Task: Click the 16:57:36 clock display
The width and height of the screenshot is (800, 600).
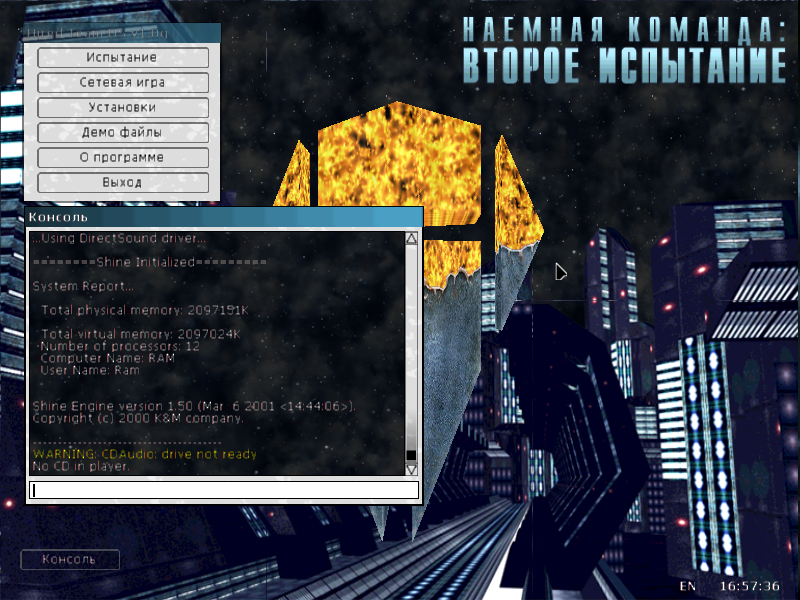Action: [749, 586]
